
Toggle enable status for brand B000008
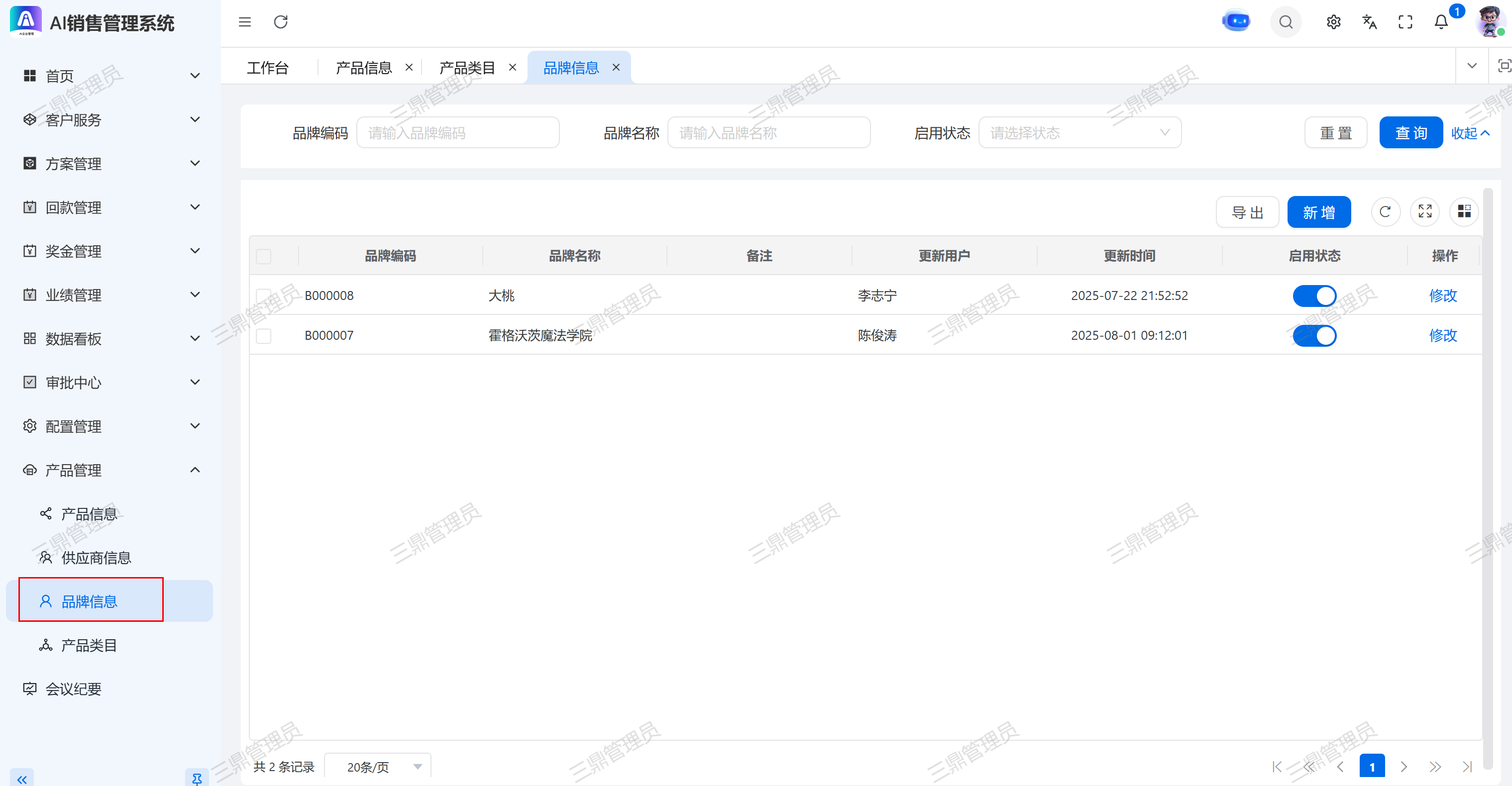point(1314,295)
